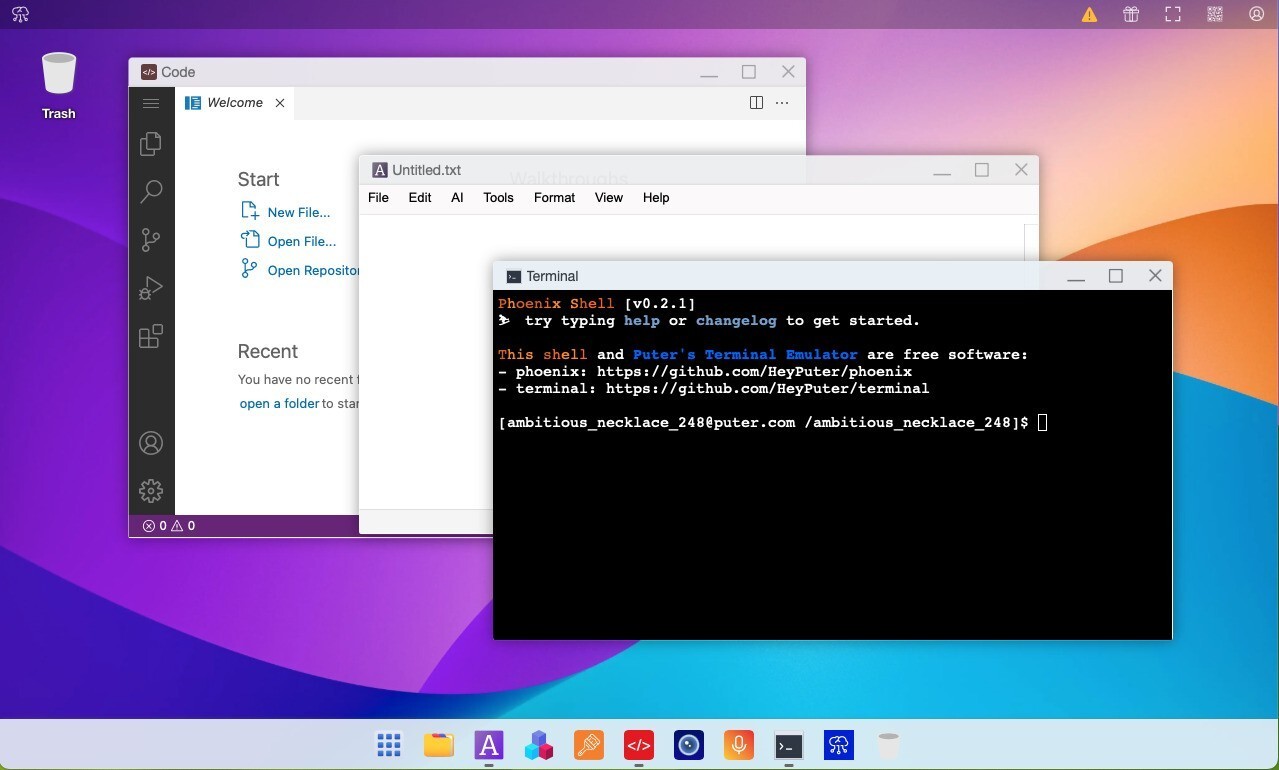Open the Run and Debug panel
The image size is (1279, 770).
point(151,288)
